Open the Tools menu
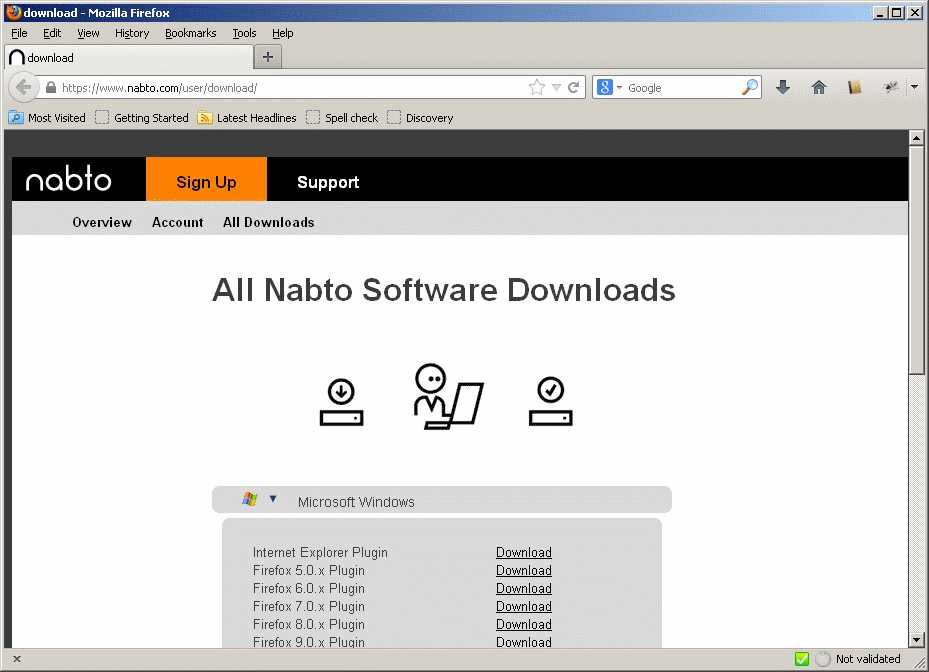This screenshot has height=672, width=929. coord(244,33)
